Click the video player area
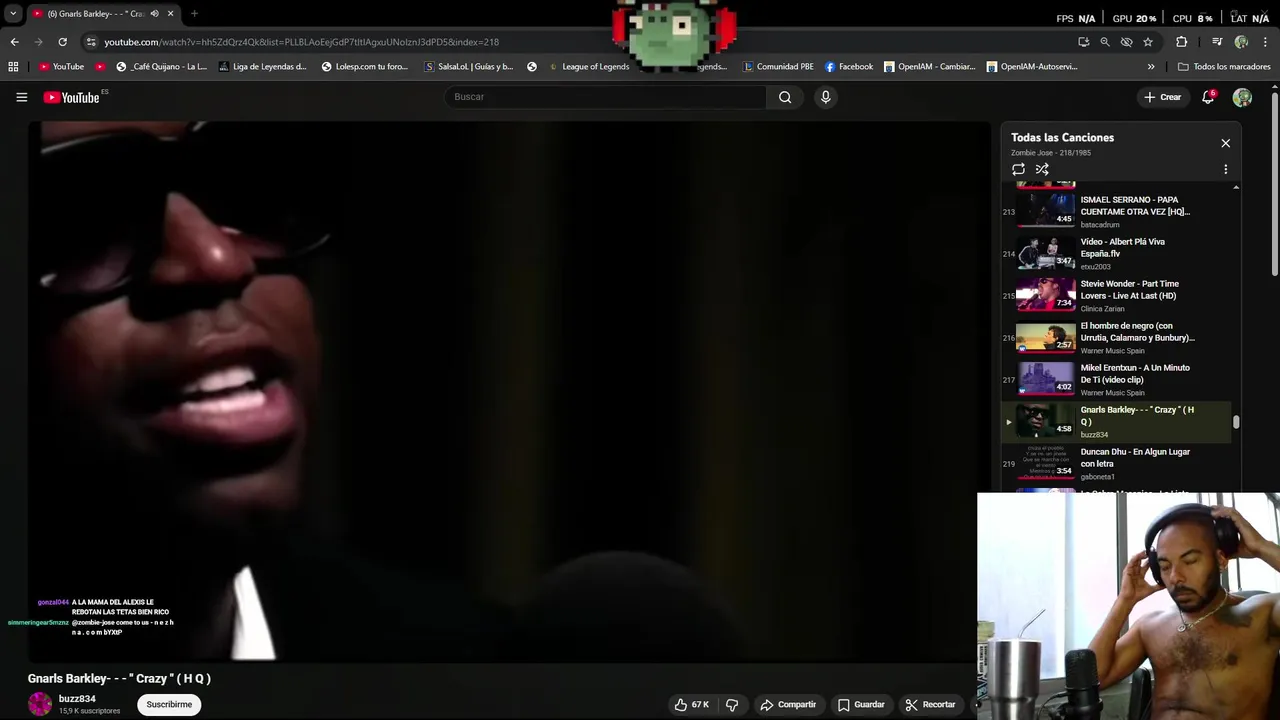This screenshot has width=1280, height=720. tap(509, 392)
